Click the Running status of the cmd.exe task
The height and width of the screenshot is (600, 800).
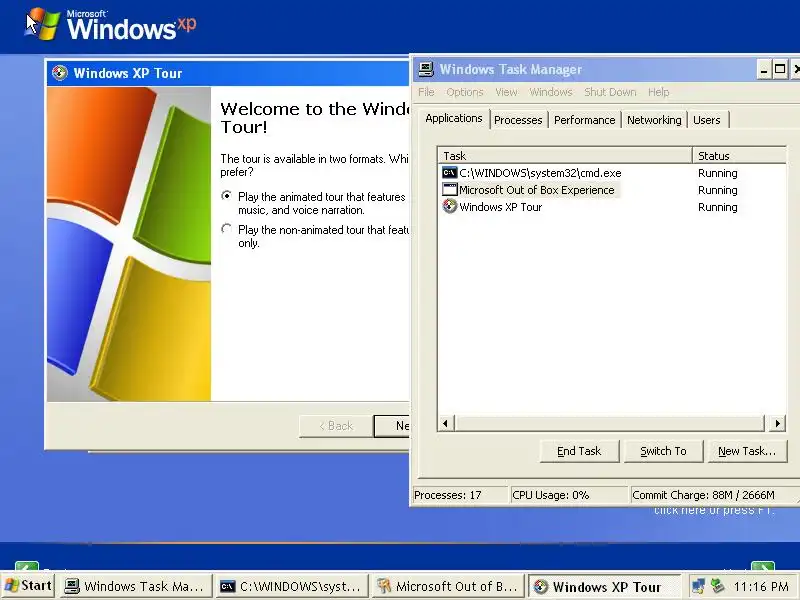[x=717, y=173]
